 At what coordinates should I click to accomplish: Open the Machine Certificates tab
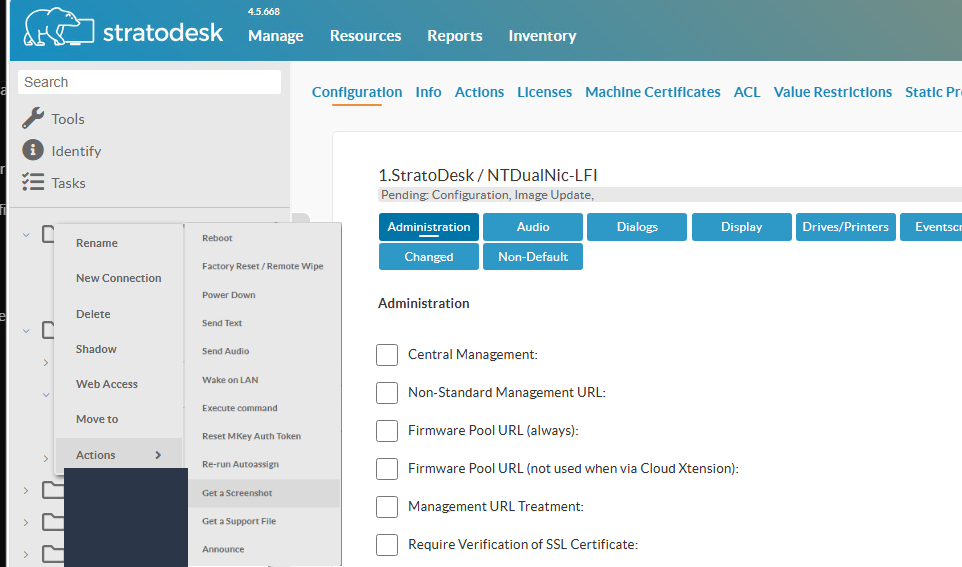click(x=653, y=92)
